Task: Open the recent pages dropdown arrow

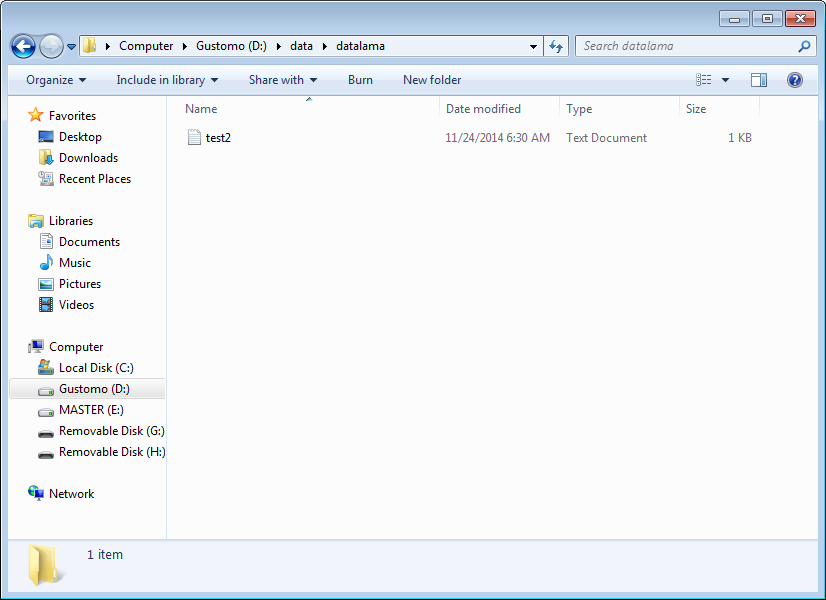Action: pyautogui.click(x=72, y=47)
